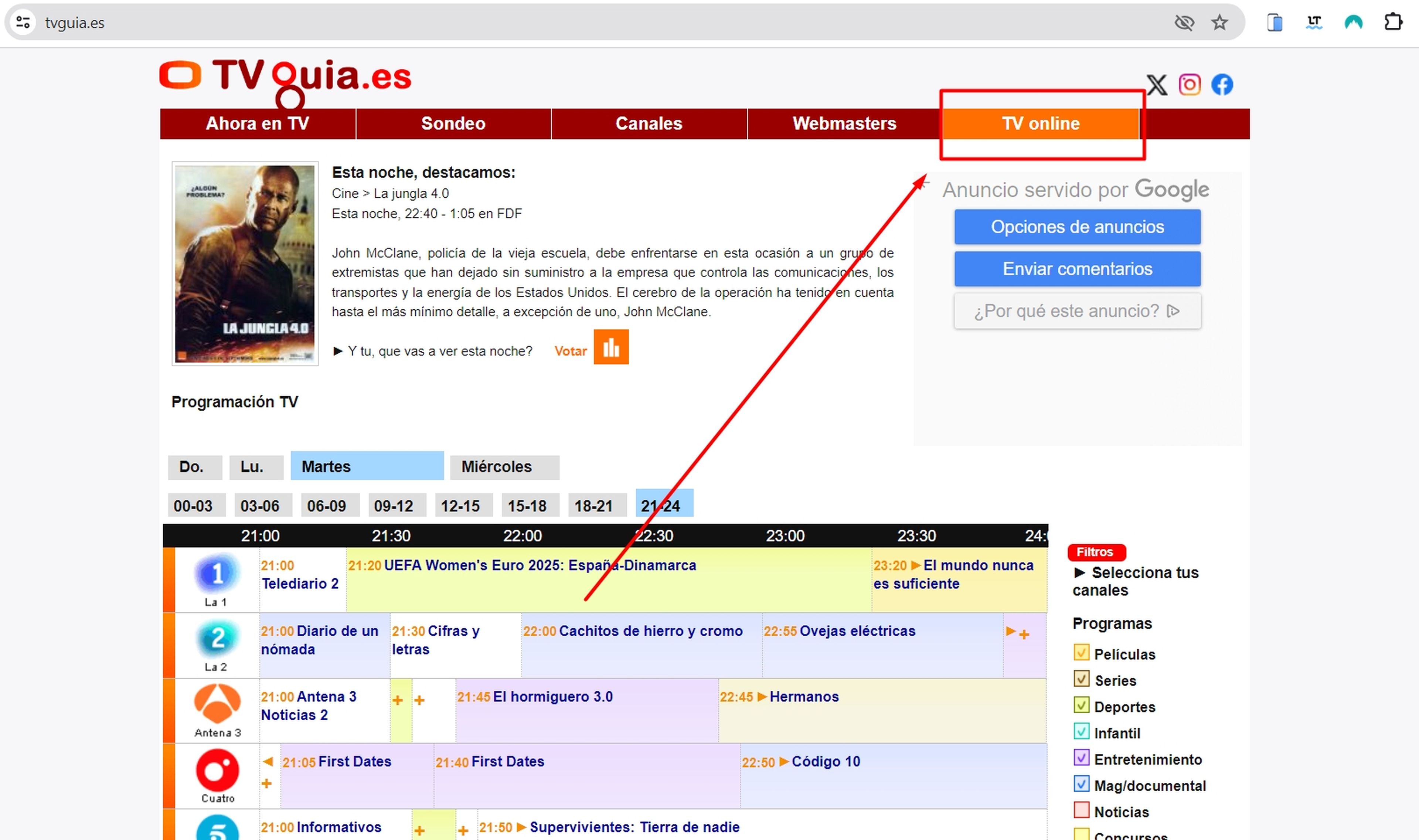Expand Selecciona tus canales
This screenshot has width=1419, height=840.
point(1136,581)
